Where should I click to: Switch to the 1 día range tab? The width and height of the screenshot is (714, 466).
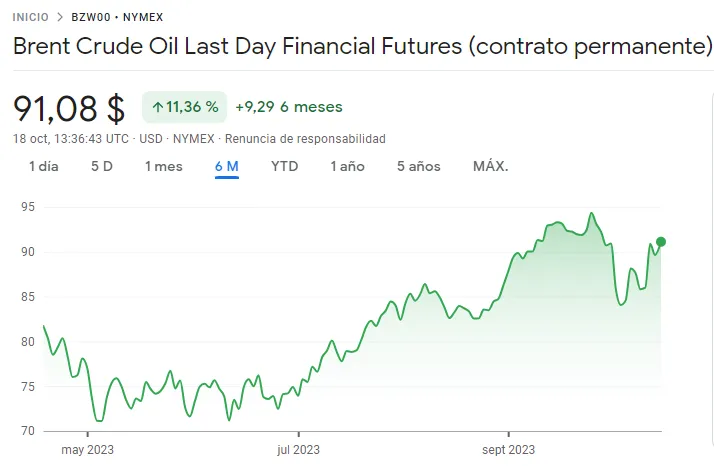(44, 167)
